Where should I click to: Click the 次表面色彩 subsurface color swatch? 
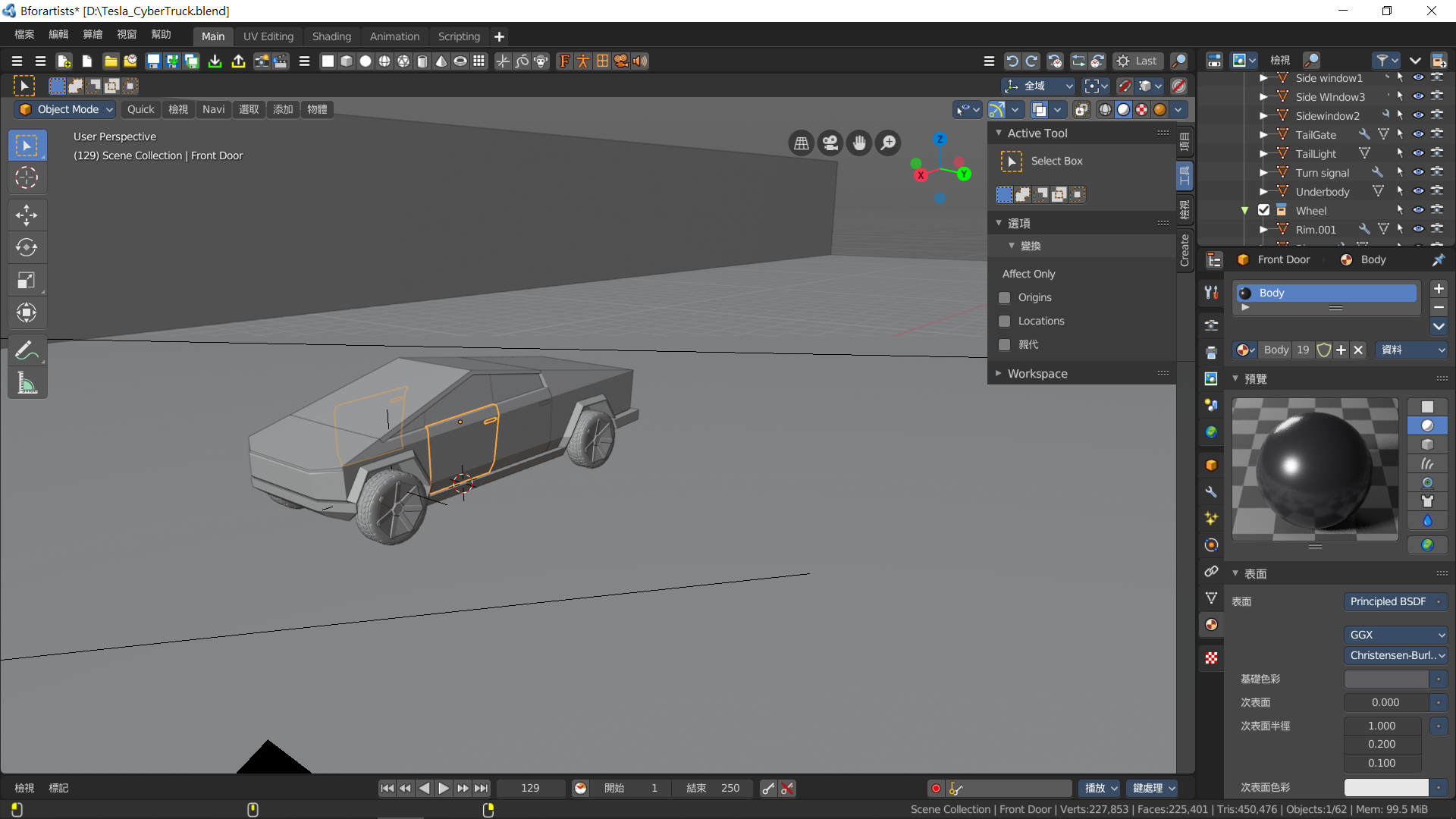pyautogui.click(x=1386, y=788)
